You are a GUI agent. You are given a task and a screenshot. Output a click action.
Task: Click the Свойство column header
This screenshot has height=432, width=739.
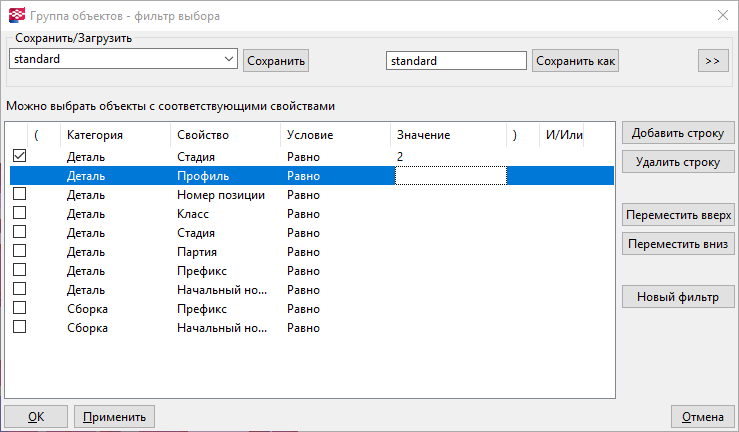(x=203, y=135)
